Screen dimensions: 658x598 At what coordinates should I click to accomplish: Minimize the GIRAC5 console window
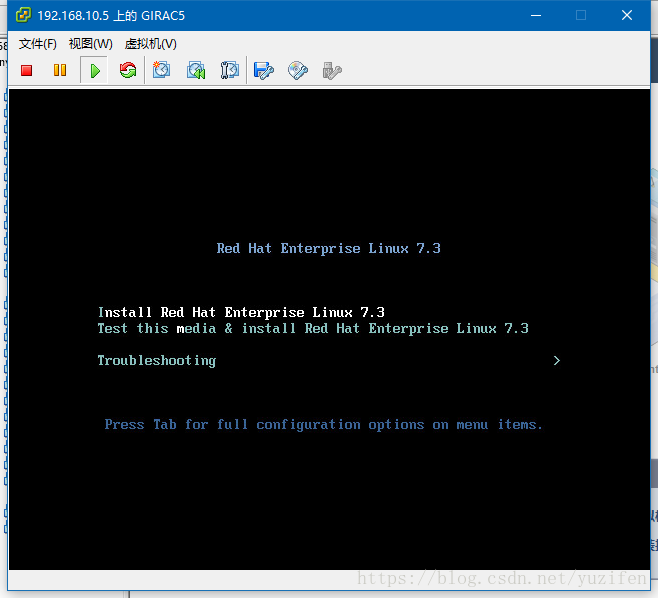point(536,16)
